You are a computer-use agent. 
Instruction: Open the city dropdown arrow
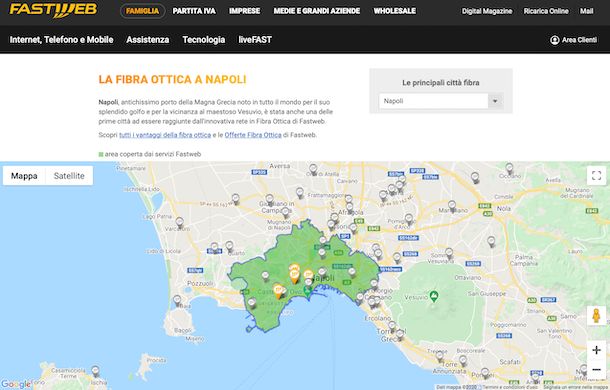(x=495, y=101)
